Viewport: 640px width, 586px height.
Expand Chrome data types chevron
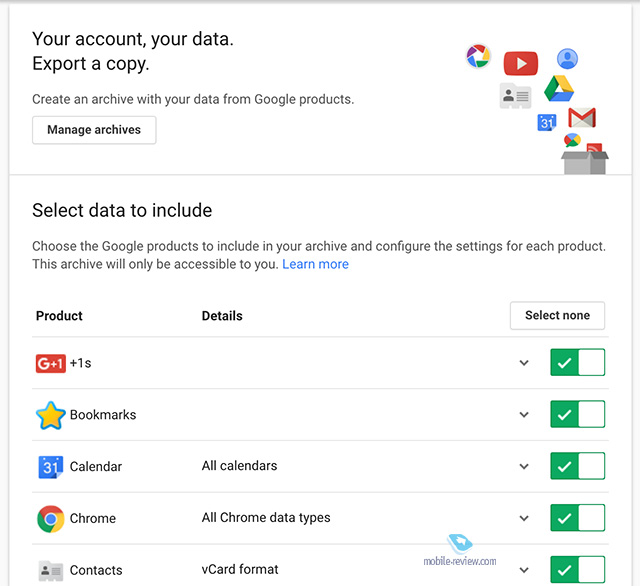click(x=524, y=518)
